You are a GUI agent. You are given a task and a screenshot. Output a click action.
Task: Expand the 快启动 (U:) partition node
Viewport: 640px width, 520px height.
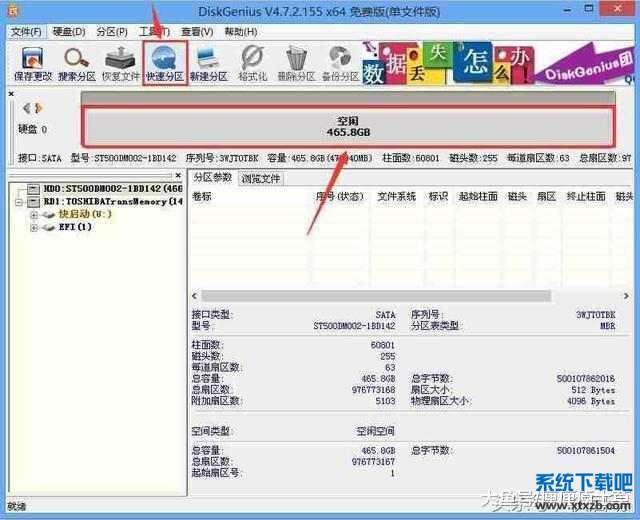(x=34, y=214)
